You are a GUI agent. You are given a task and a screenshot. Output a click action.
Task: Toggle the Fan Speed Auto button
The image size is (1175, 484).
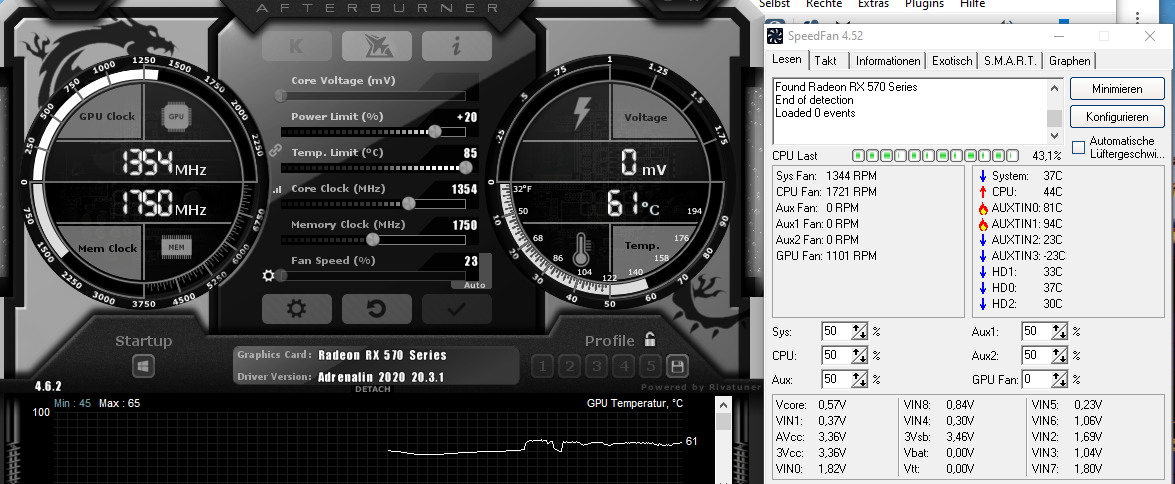click(x=474, y=285)
